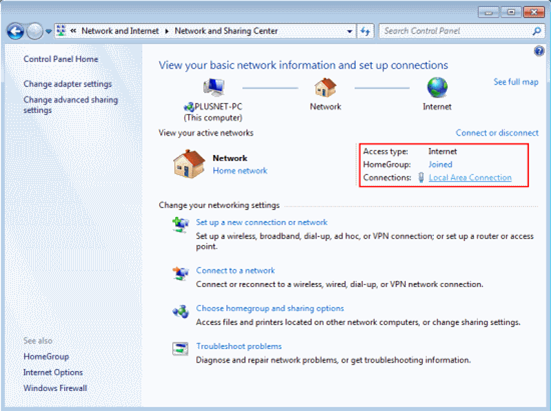Expand the address bar dropdown arrow

(350, 31)
